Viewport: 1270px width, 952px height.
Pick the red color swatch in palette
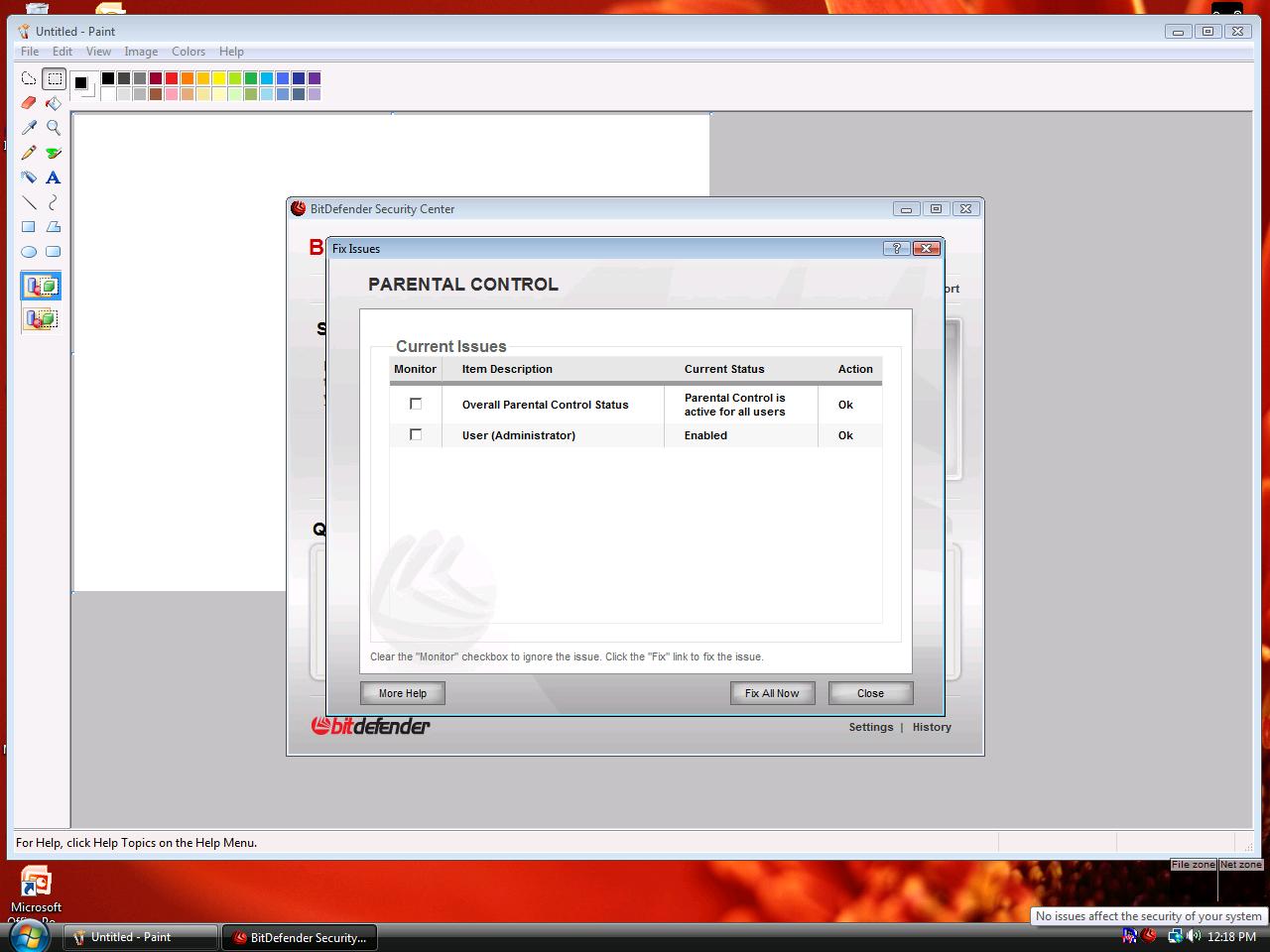(x=172, y=78)
